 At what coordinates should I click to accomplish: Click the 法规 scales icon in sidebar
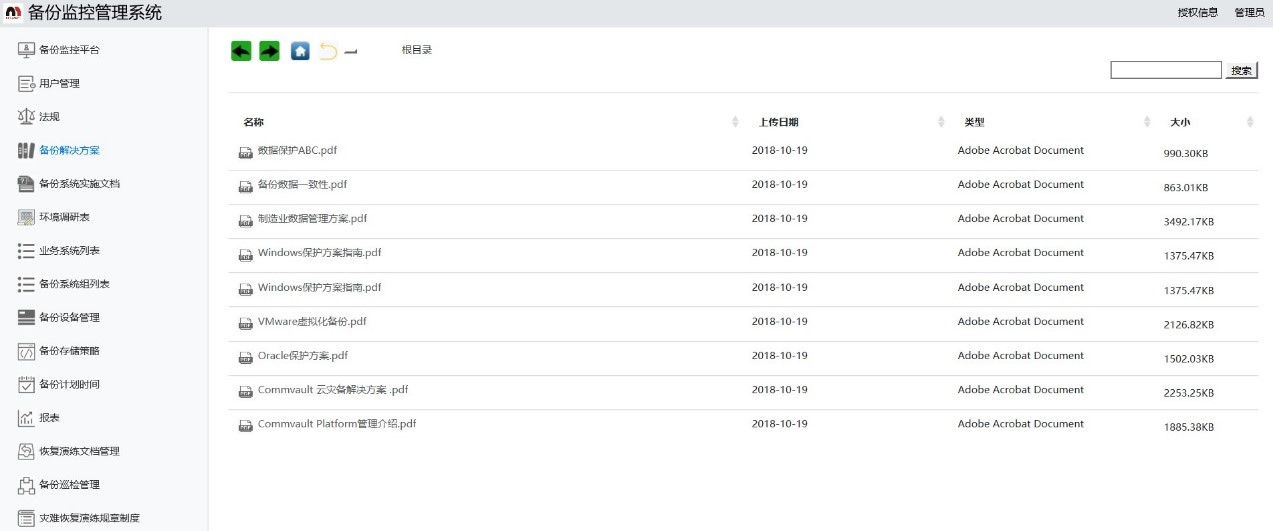(26, 117)
